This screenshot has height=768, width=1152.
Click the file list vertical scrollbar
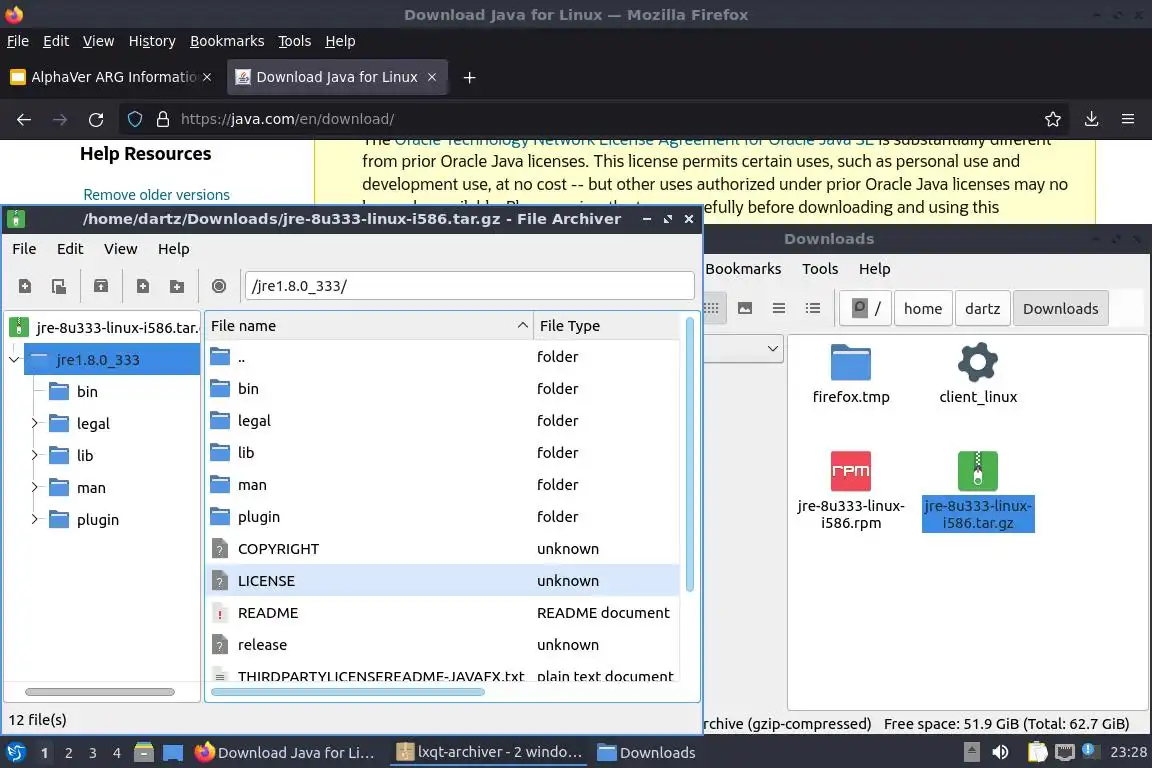[689, 454]
